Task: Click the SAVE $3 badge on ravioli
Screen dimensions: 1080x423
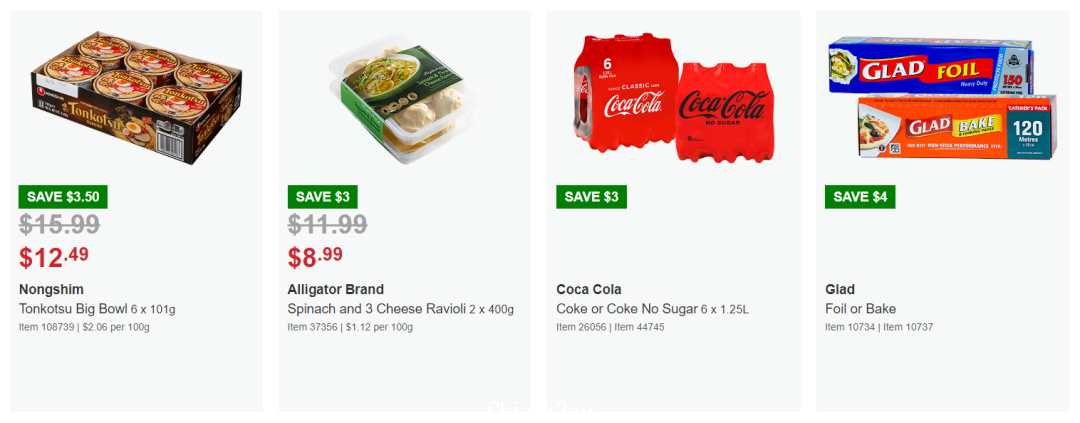Action: tap(322, 197)
